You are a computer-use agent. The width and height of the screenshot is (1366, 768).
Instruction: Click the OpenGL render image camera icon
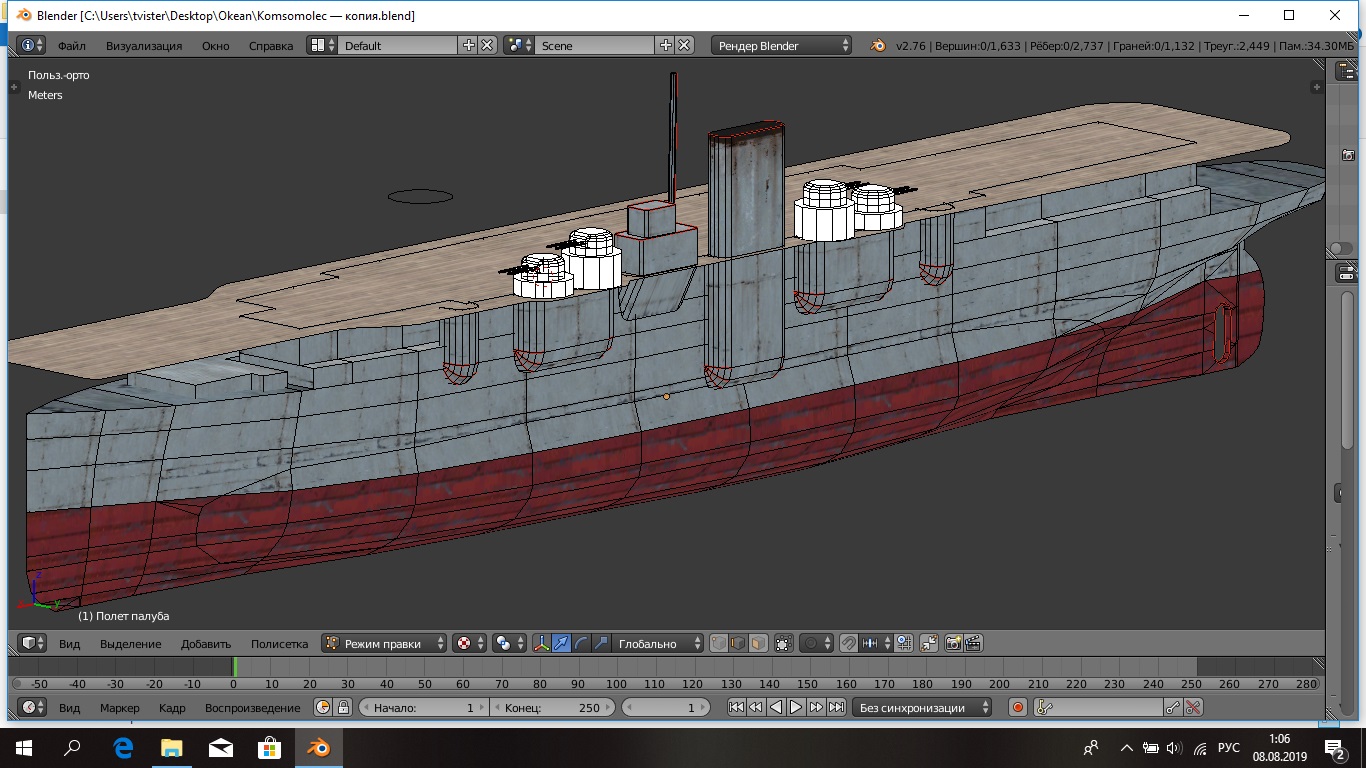click(x=953, y=644)
